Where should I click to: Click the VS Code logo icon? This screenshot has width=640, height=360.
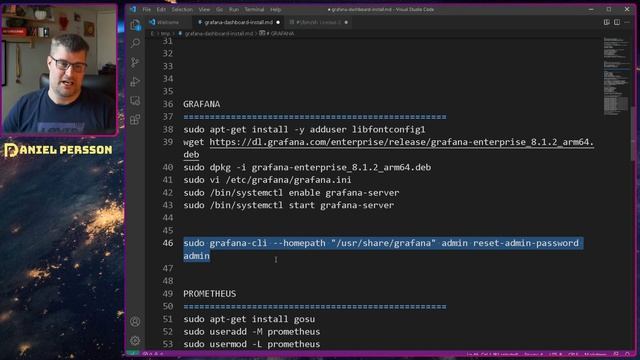(133, 9)
